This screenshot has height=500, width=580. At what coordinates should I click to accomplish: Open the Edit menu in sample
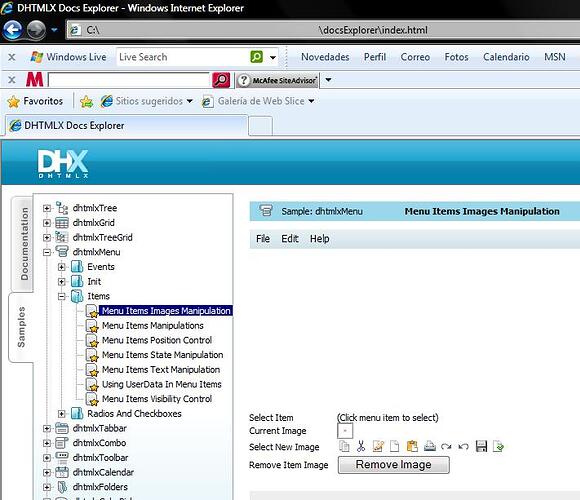290,239
